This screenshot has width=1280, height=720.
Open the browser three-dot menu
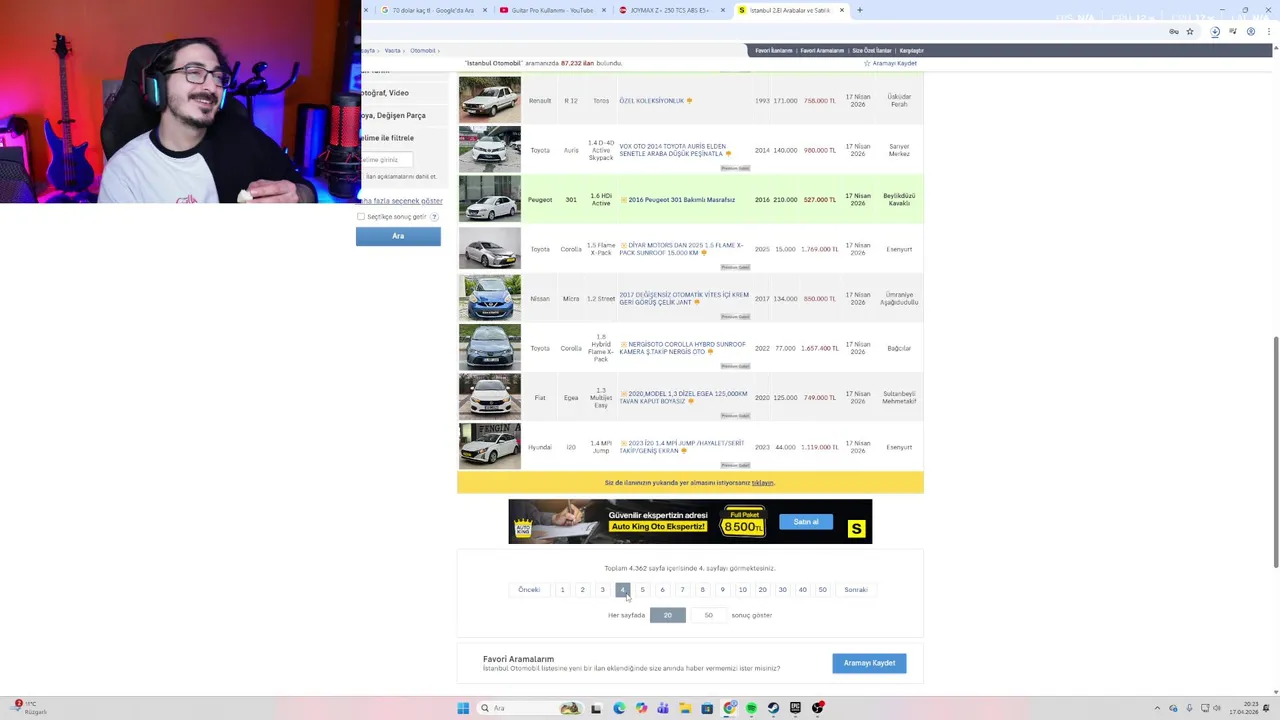pos(1269,31)
